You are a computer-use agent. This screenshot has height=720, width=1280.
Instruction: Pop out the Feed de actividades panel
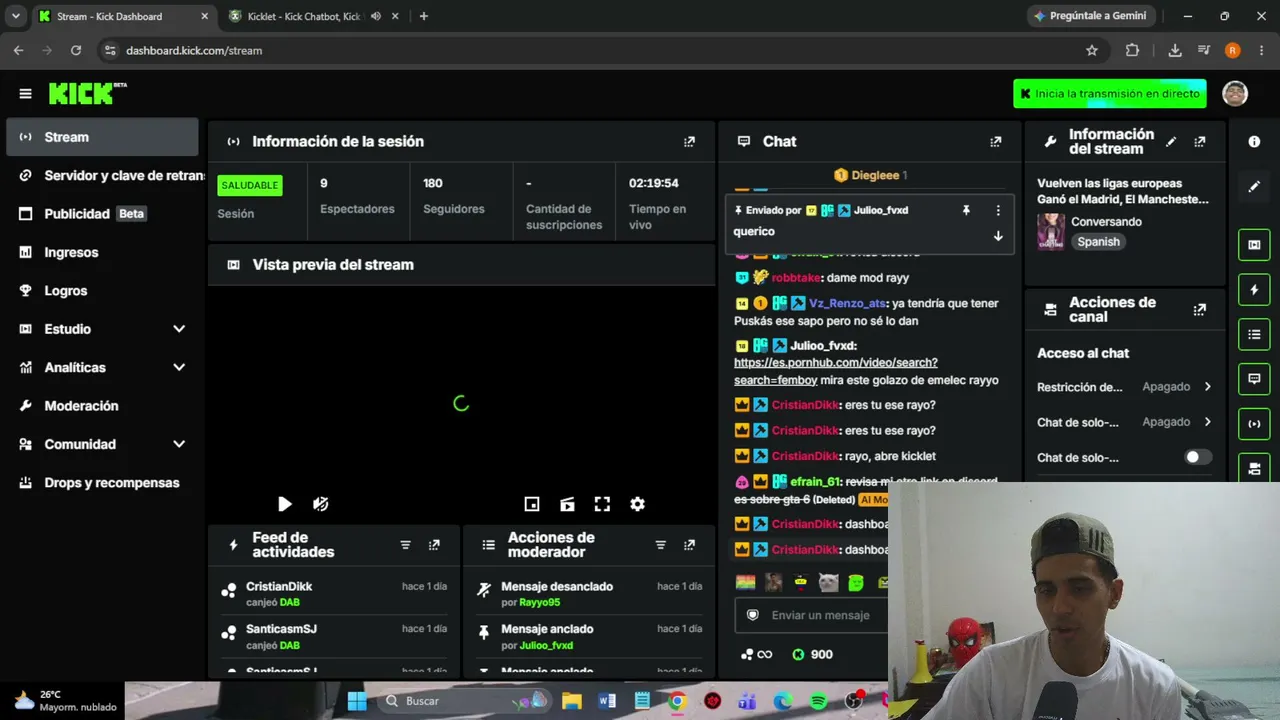[434, 545]
